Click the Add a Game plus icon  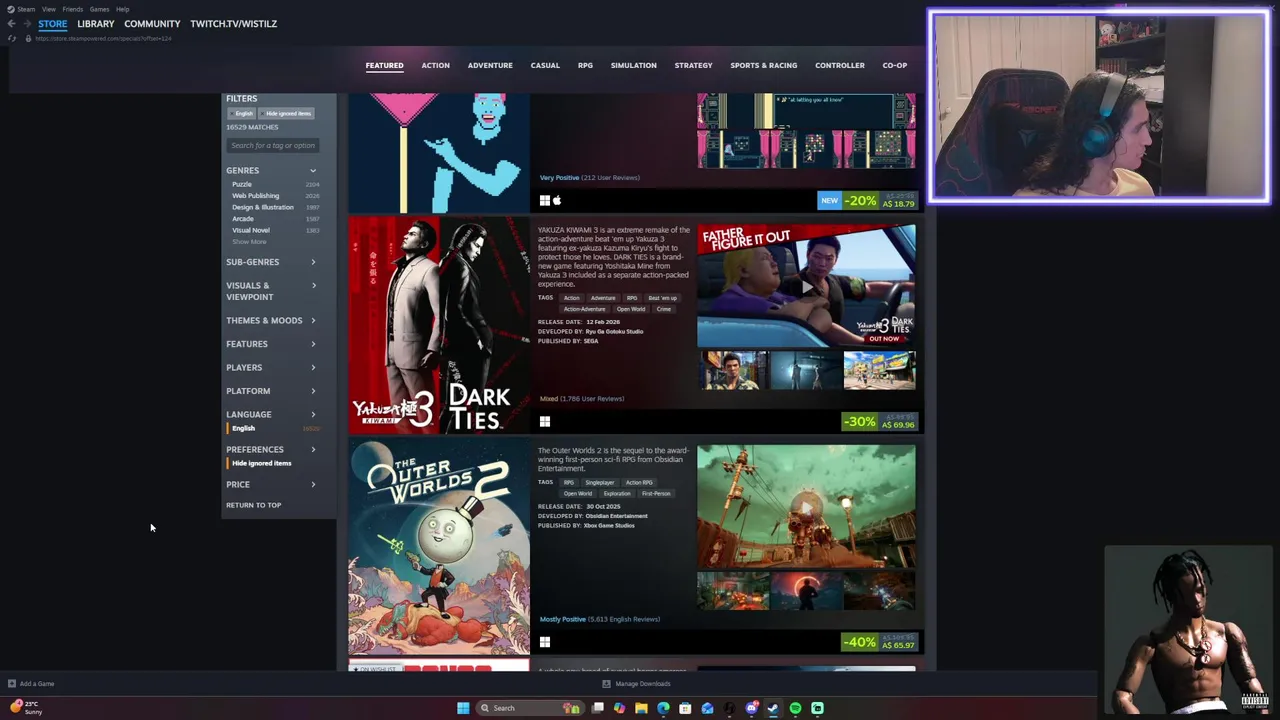click(x=11, y=684)
